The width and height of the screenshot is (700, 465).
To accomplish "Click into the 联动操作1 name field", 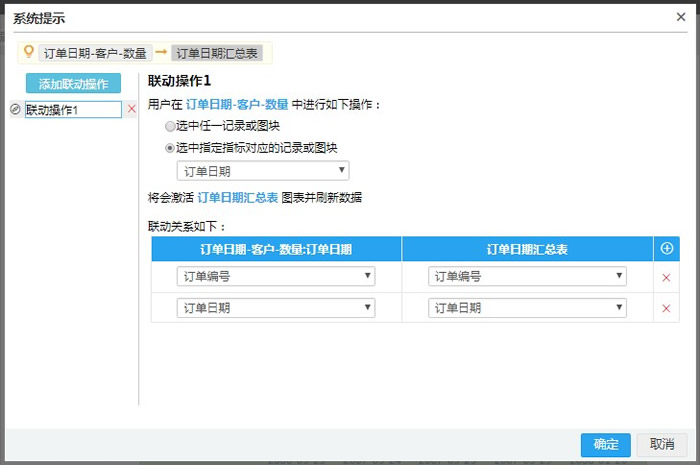I will [72, 110].
